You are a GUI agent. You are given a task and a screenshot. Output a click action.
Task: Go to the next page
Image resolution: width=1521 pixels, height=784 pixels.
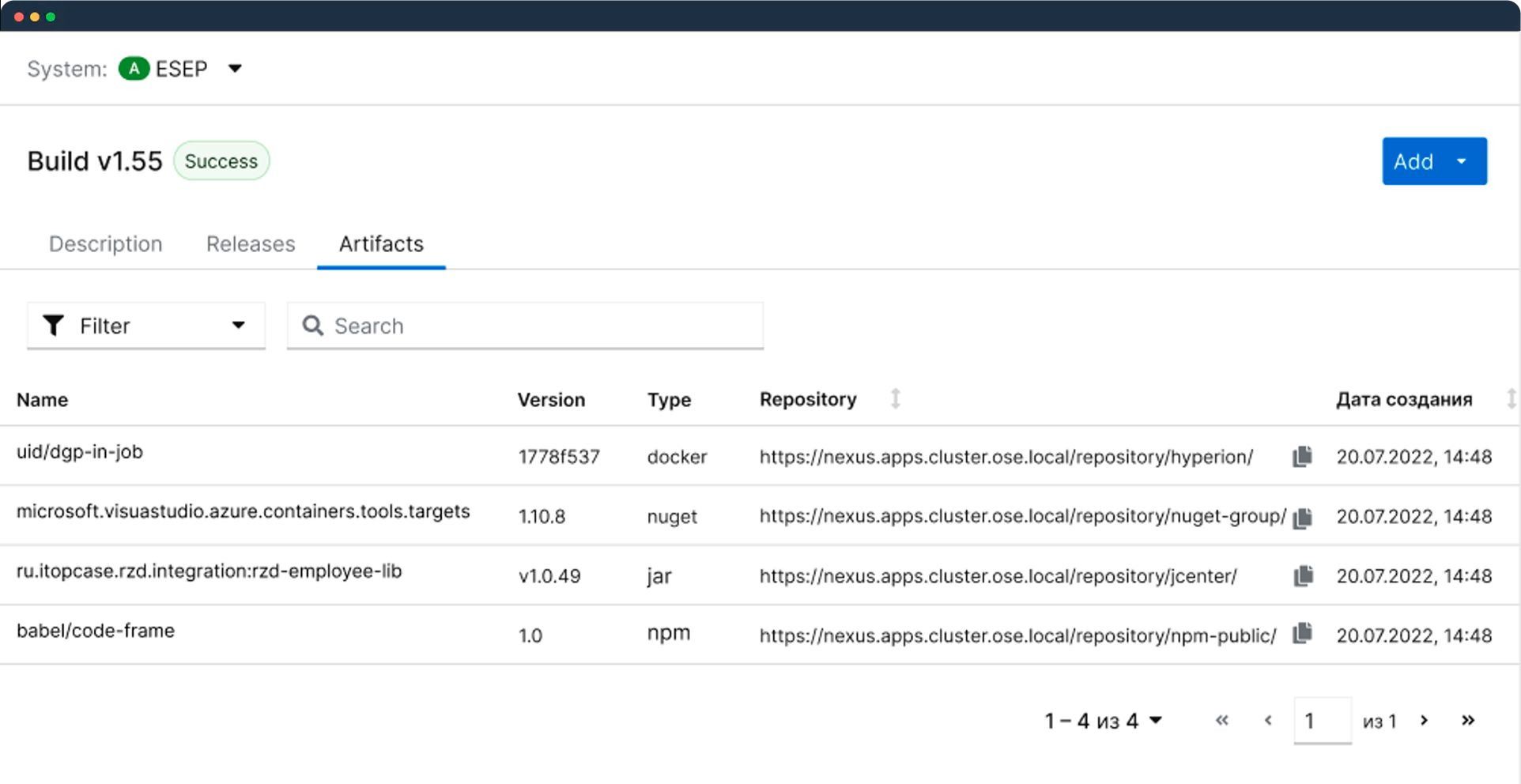(x=1424, y=721)
